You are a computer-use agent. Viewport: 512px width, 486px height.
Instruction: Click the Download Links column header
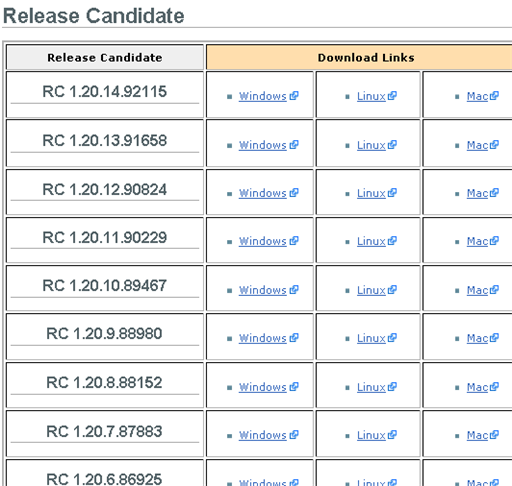coord(366,58)
